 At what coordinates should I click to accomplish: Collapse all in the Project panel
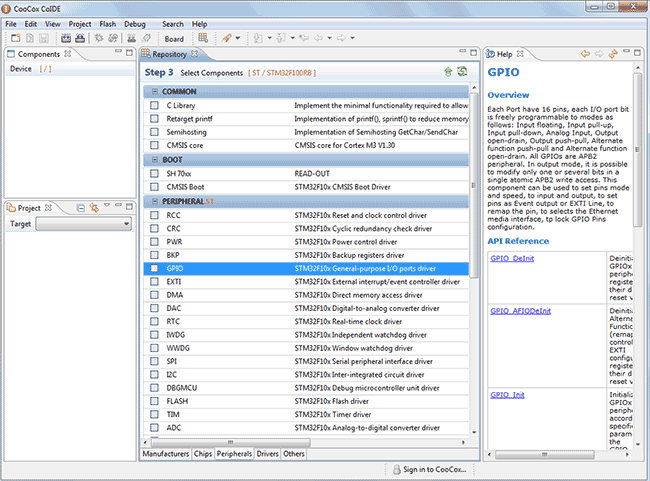(x=81, y=207)
